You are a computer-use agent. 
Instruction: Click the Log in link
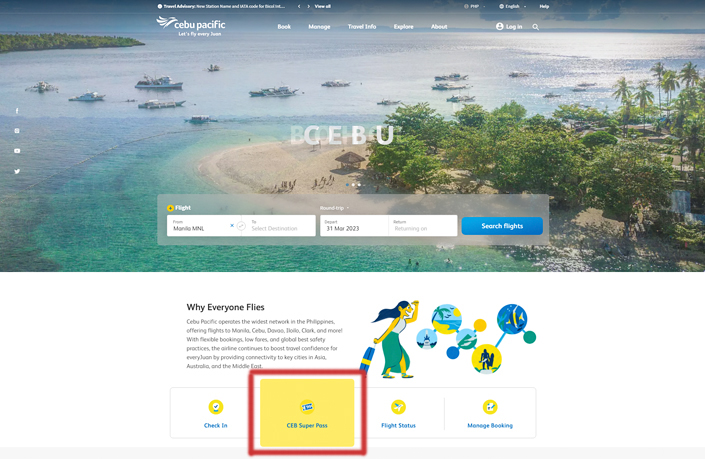click(509, 27)
